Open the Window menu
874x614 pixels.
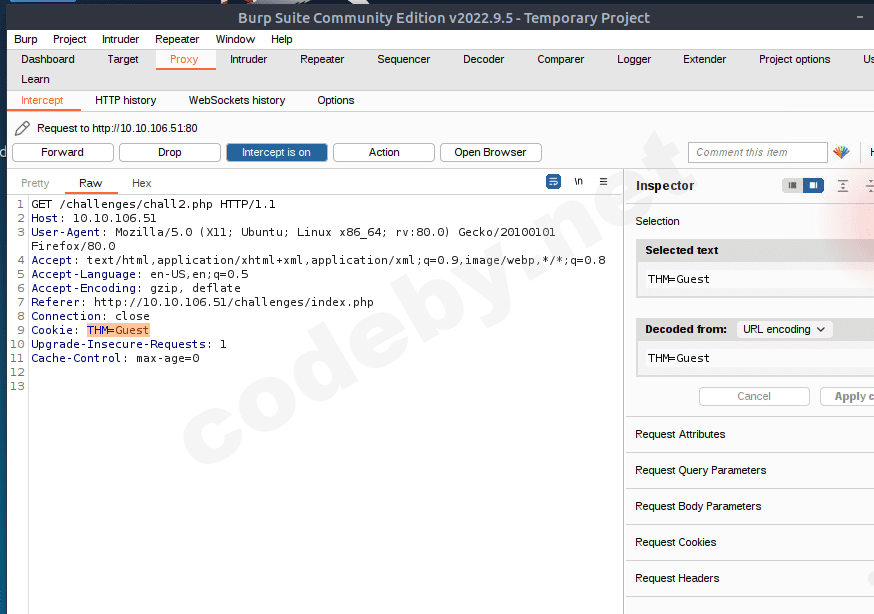(x=235, y=39)
